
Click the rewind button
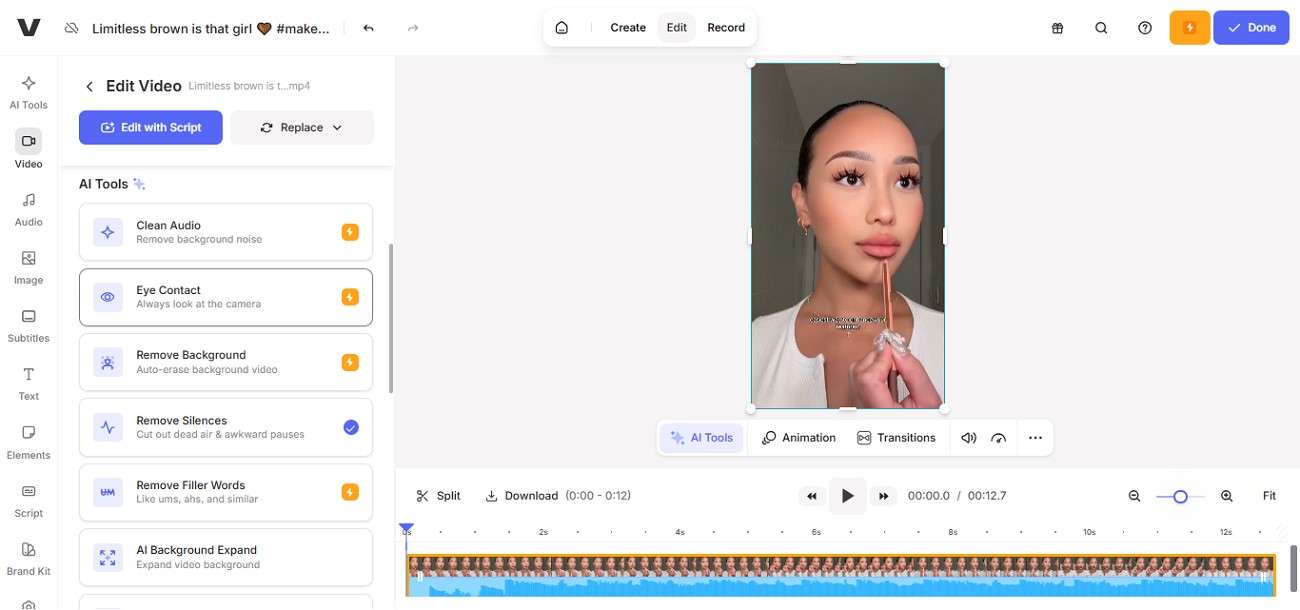pyautogui.click(x=812, y=496)
